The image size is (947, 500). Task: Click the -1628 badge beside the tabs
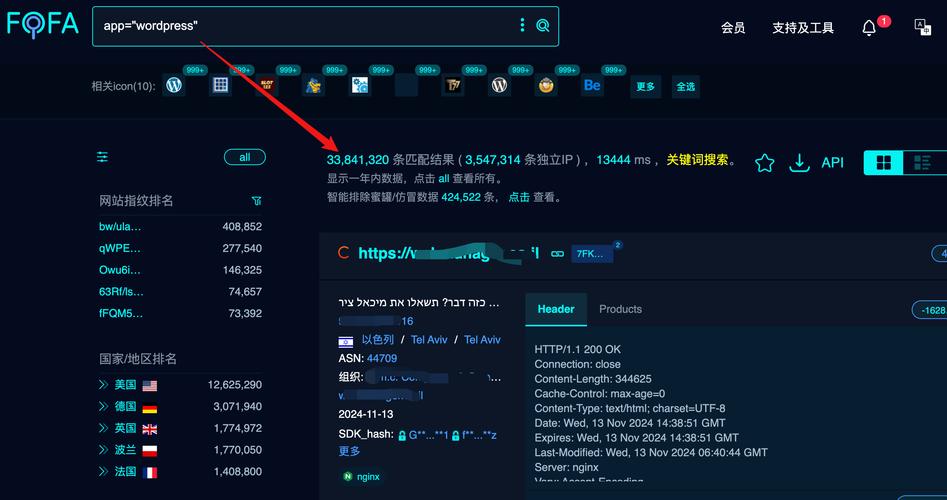point(930,310)
